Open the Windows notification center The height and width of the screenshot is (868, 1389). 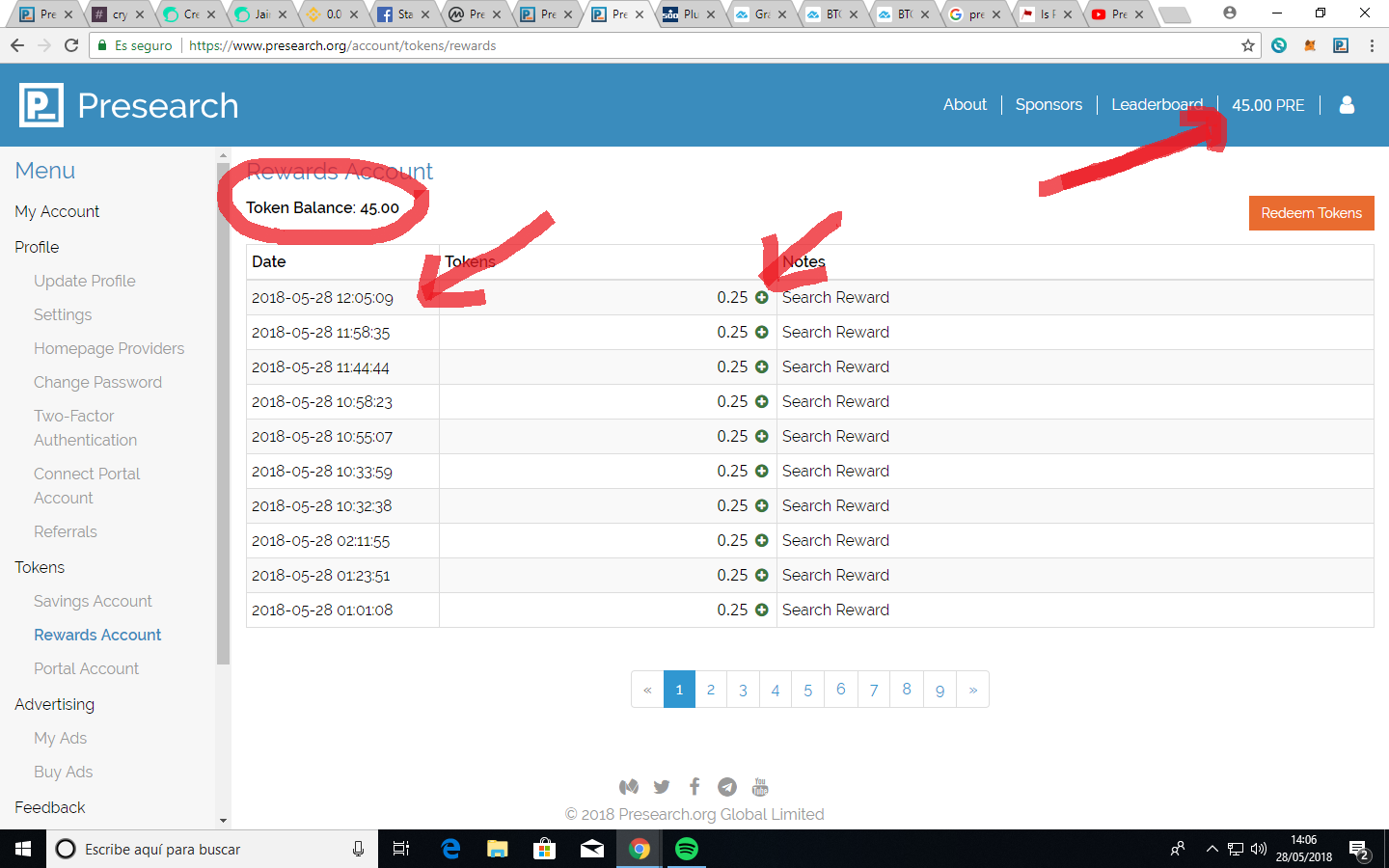tap(1360, 849)
